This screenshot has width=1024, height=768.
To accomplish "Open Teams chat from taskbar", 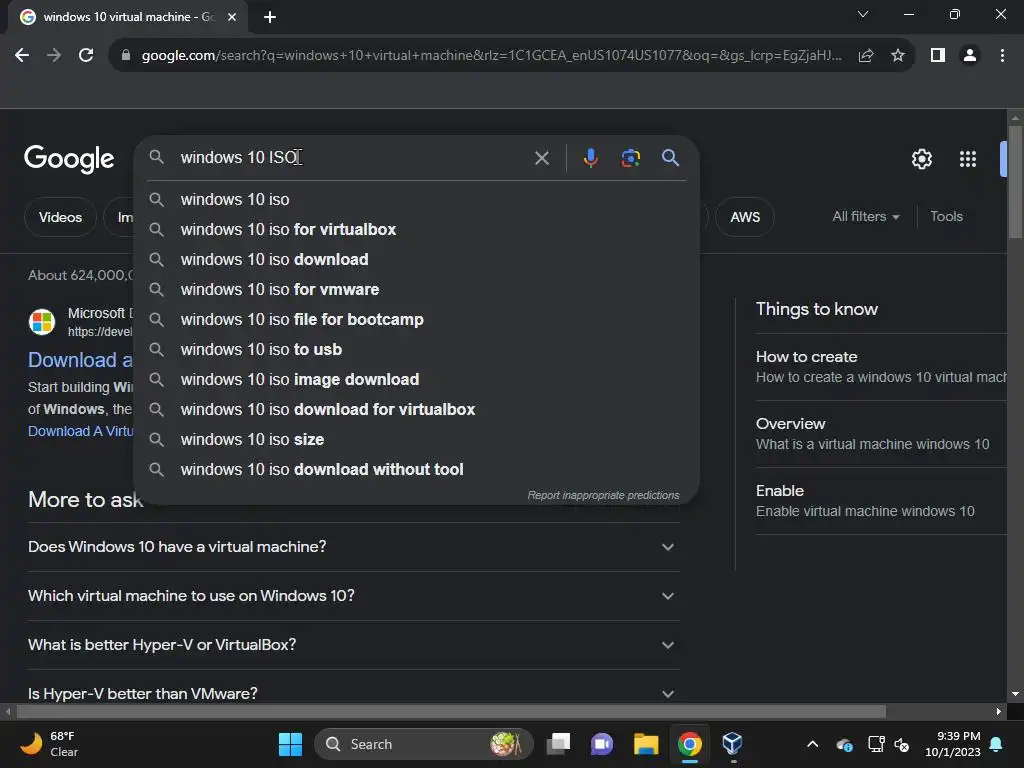I will [x=601, y=744].
